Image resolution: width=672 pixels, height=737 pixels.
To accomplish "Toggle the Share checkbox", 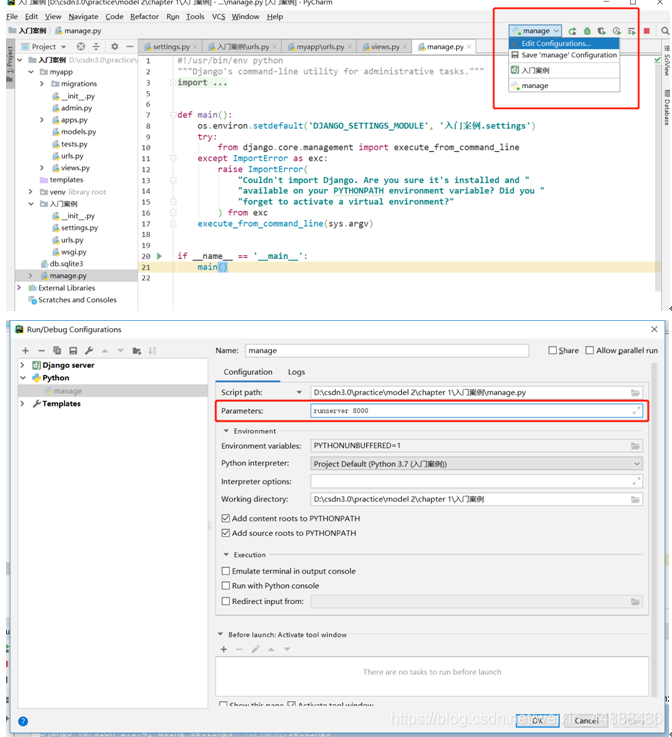I will [x=553, y=351].
